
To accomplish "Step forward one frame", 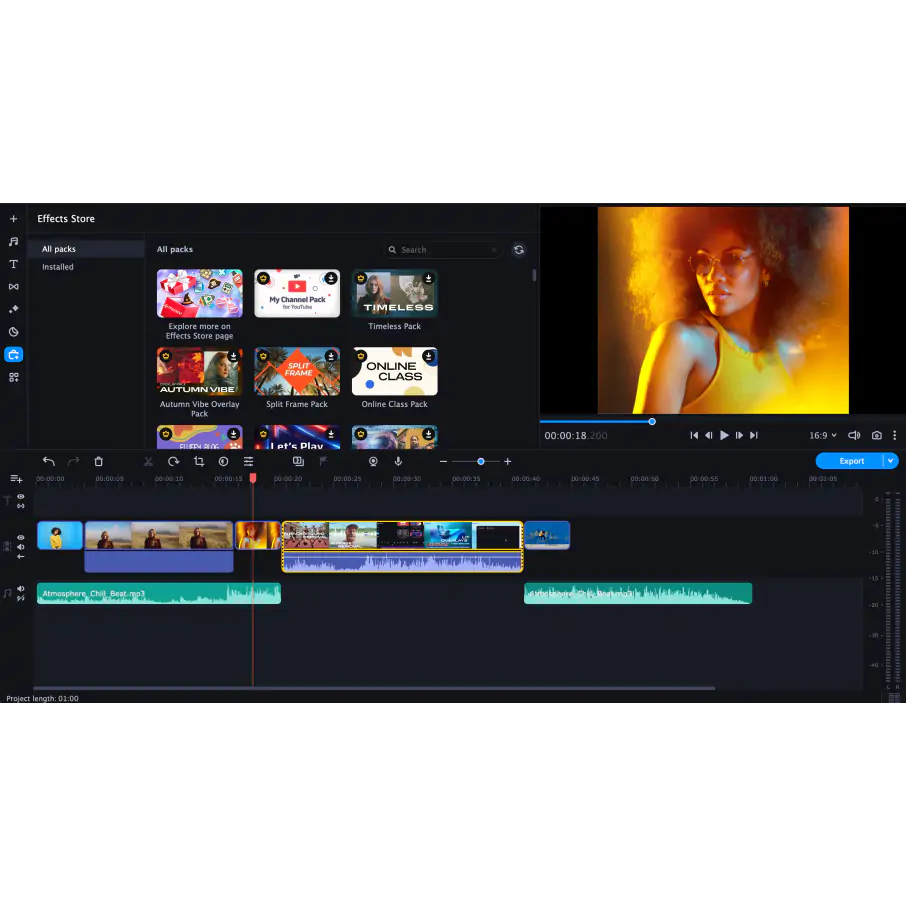I will (x=739, y=435).
